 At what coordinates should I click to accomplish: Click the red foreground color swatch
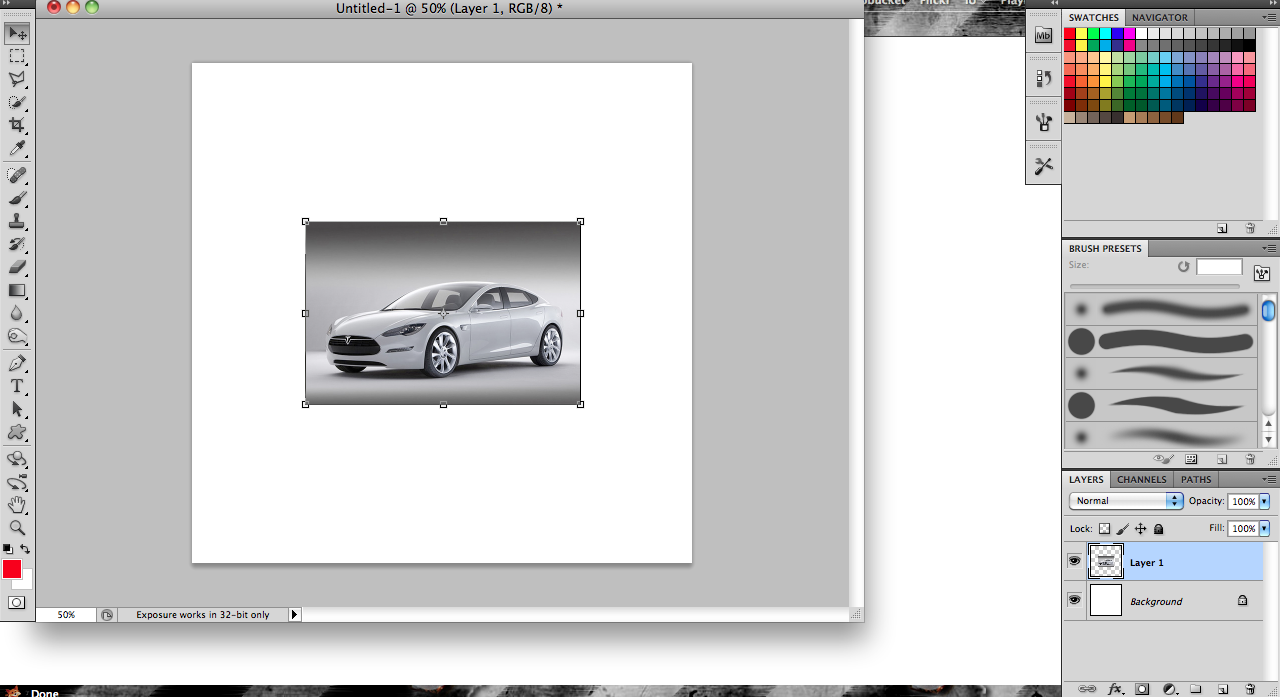(12, 569)
